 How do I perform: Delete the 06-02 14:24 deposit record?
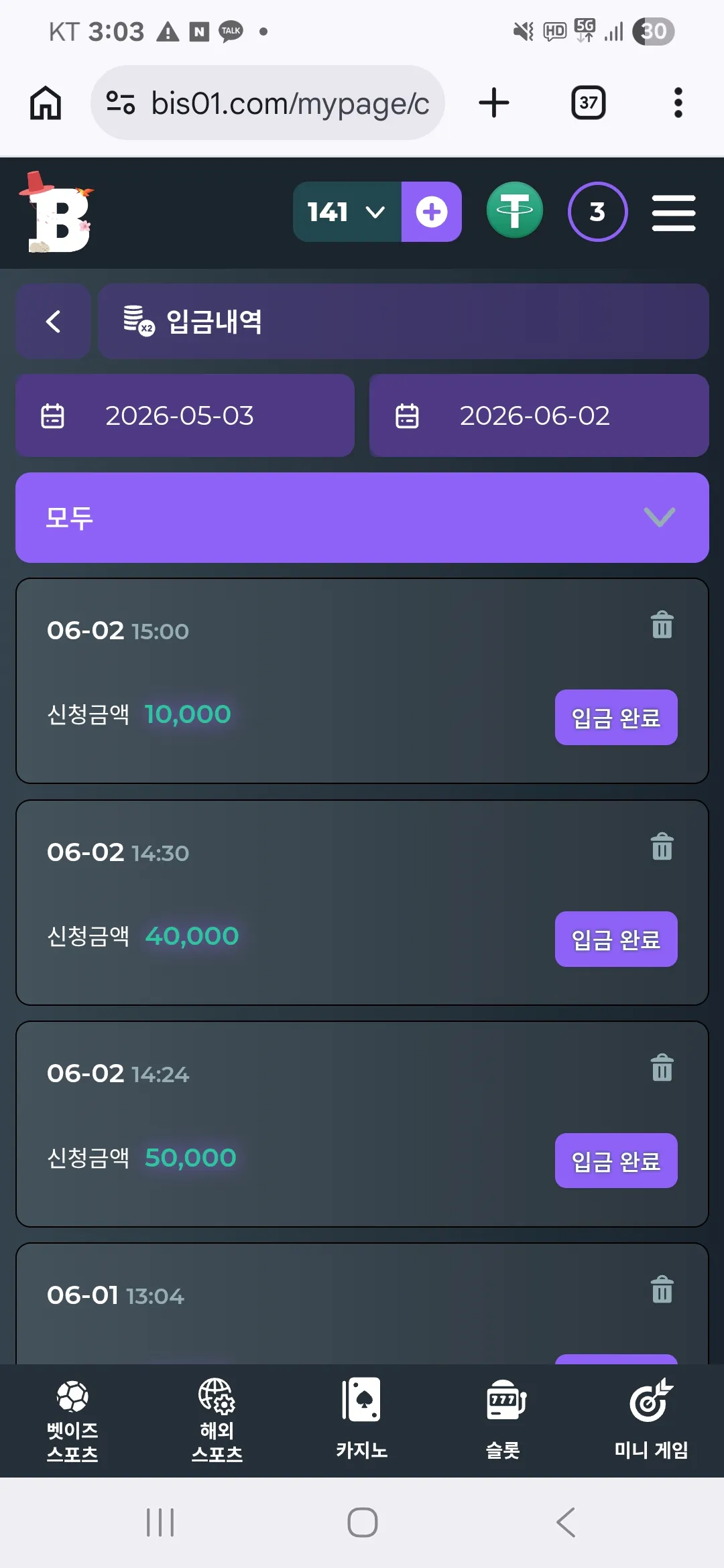point(662,1067)
